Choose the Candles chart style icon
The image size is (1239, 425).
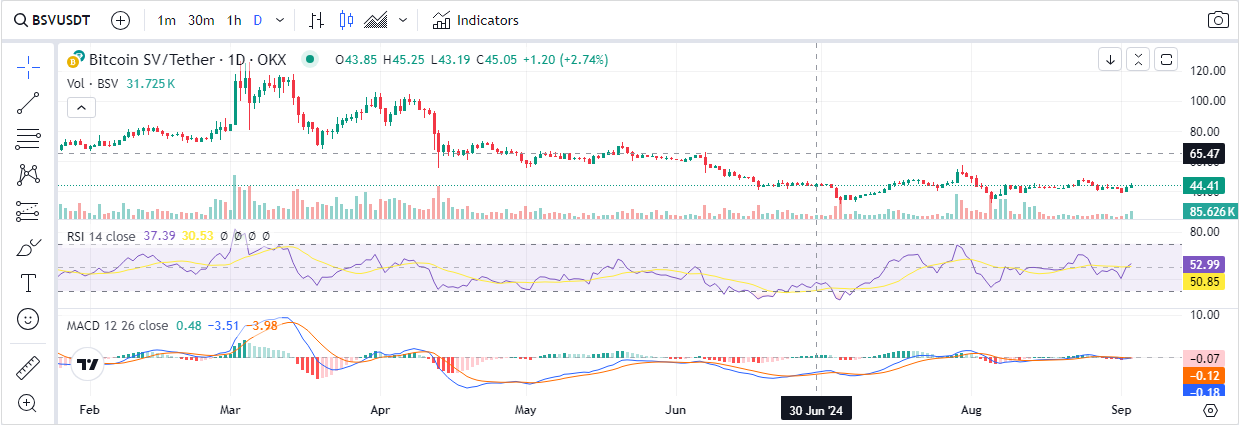tap(347, 20)
